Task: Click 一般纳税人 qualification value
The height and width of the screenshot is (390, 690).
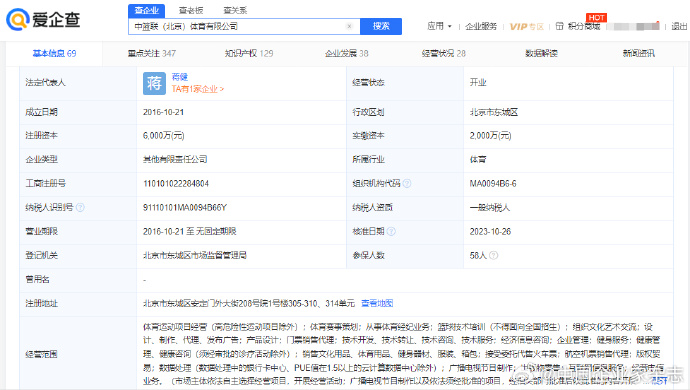Action: click(490, 207)
